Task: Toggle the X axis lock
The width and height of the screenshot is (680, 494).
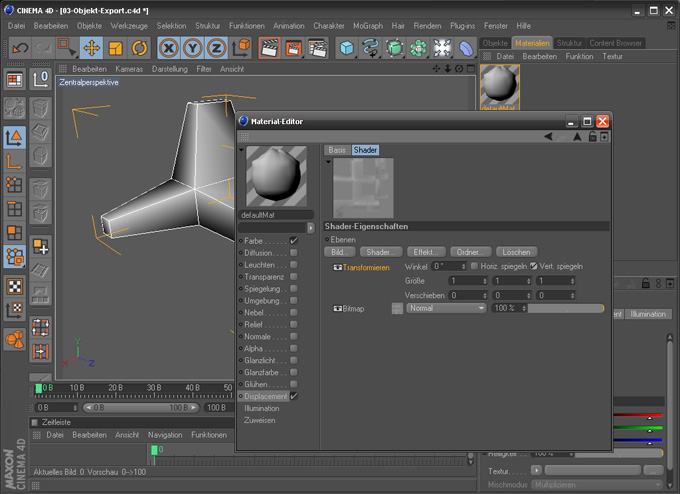Action: [170, 48]
